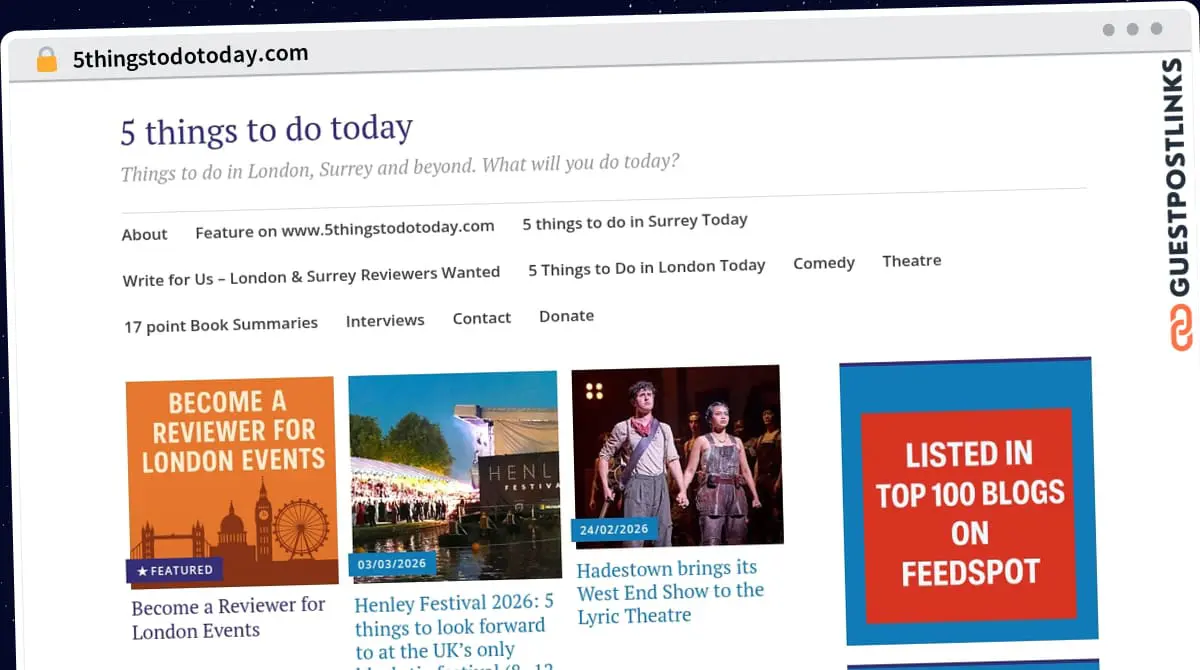The image size is (1200, 670).
Task: Click the middle window control dot
Action: click(1131, 30)
